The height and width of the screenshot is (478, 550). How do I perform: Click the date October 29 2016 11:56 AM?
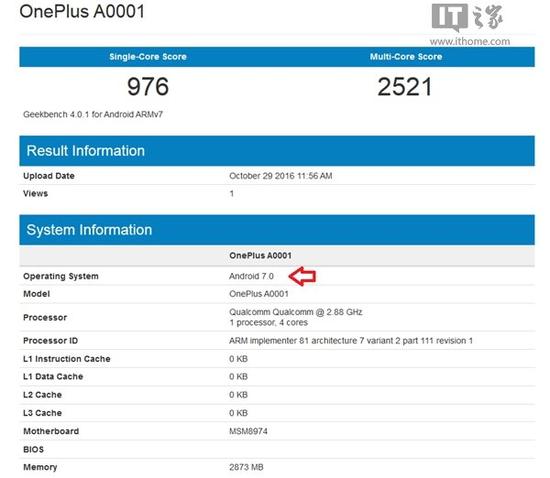281,176
